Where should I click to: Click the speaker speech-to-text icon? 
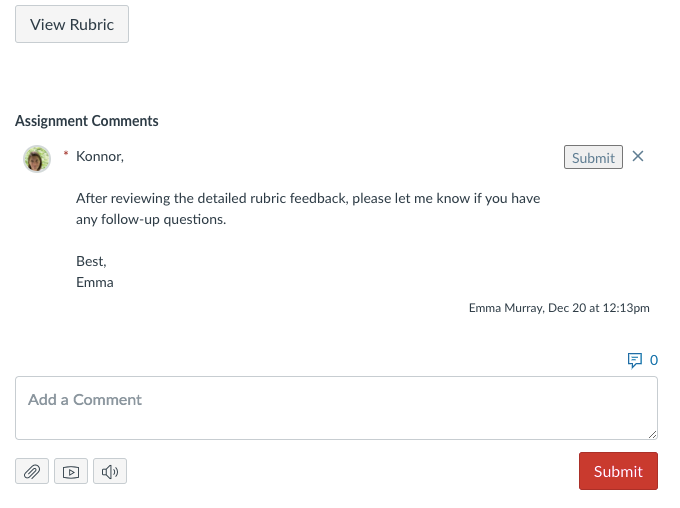point(110,471)
